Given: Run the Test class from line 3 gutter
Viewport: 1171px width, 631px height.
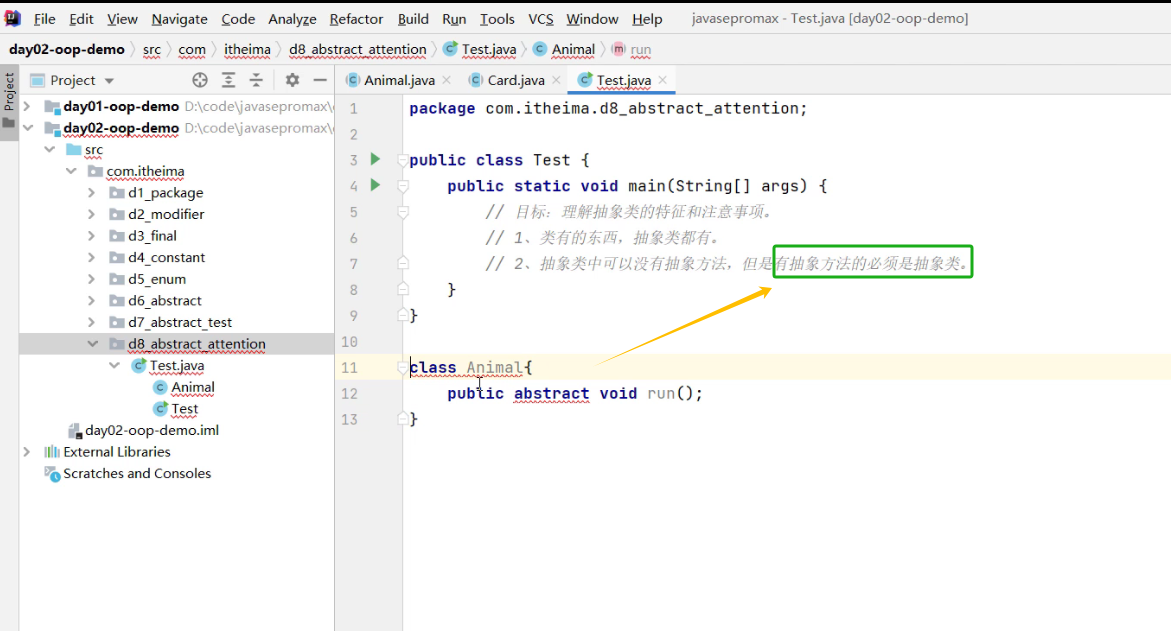Looking at the screenshot, I should (376, 159).
